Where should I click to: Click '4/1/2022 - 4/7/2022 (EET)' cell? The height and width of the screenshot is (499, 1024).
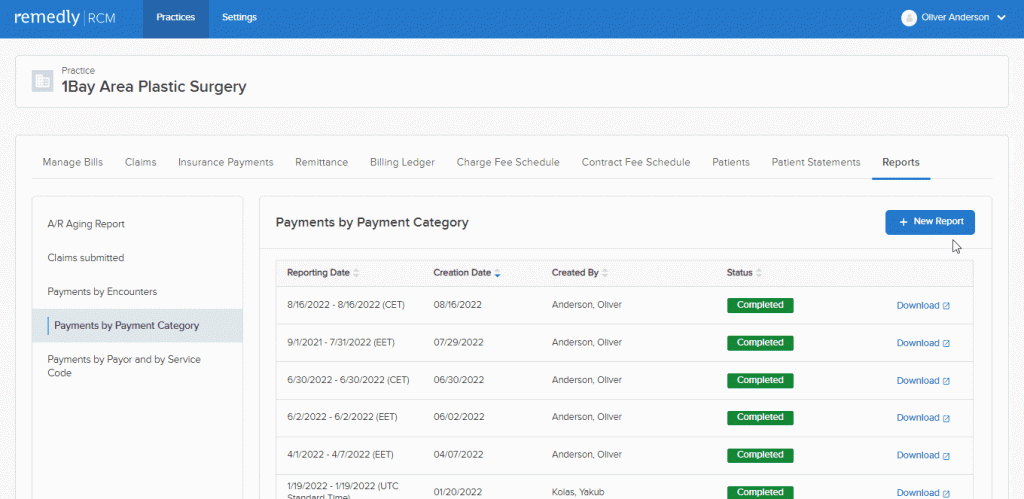coord(340,455)
